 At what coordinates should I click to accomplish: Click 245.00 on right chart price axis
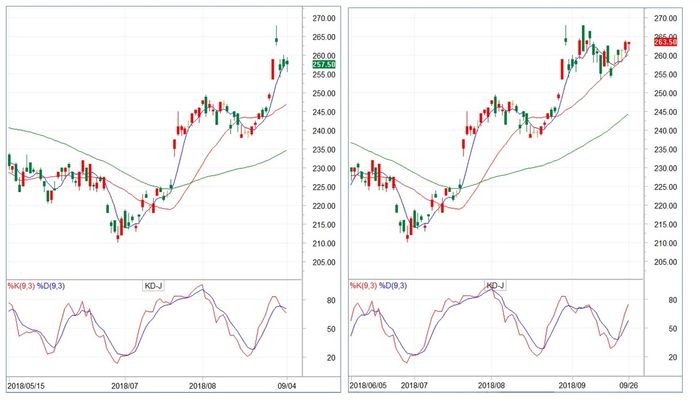point(666,112)
